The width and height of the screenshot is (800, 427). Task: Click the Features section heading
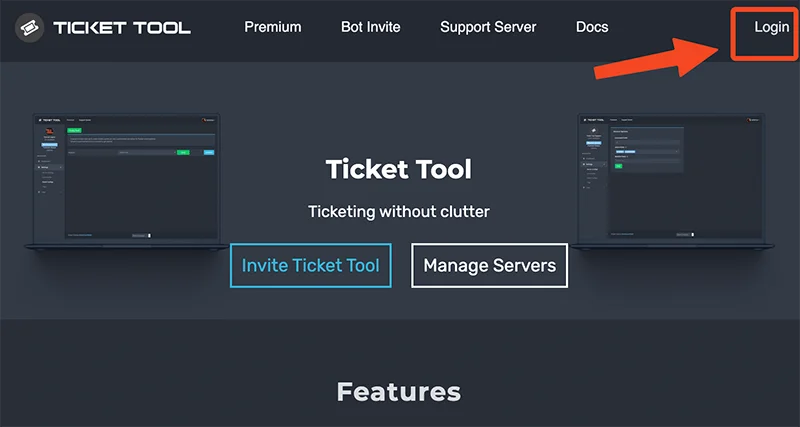click(399, 392)
